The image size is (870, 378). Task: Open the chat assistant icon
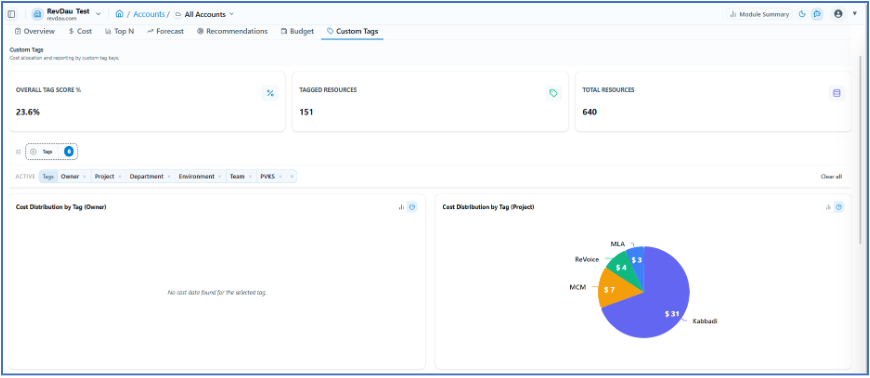[817, 14]
